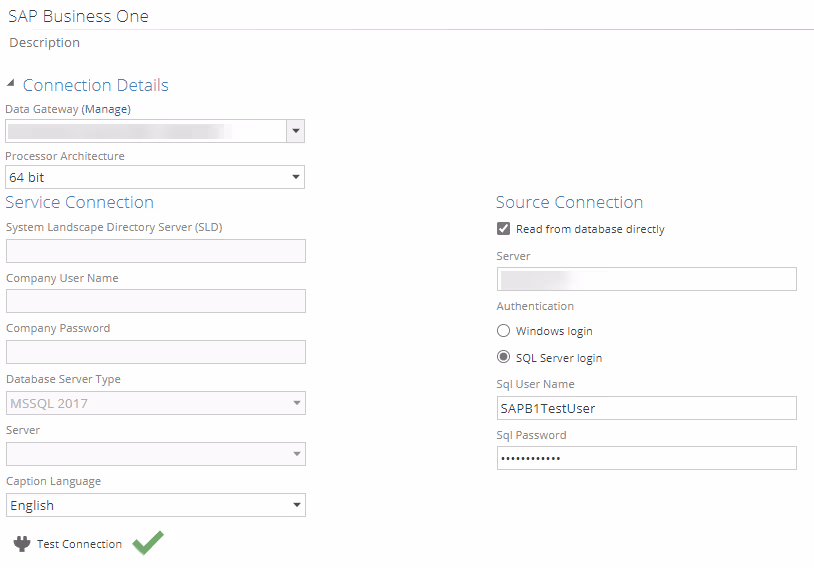This screenshot has width=814, height=568.
Task: Click the Company User Name field
Action: tap(155, 301)
